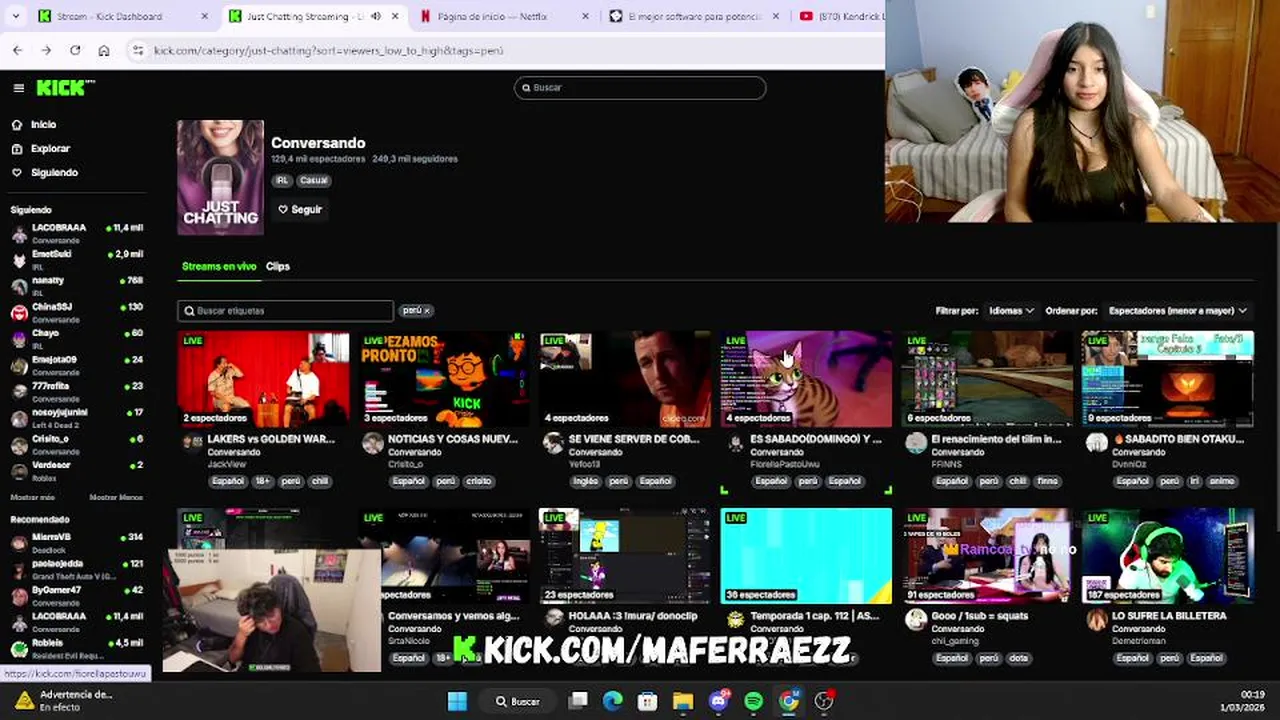The height and width of the screenshot is (720, 1280).
Task: Close the Netflix browser tab
Action: point(585,16)
